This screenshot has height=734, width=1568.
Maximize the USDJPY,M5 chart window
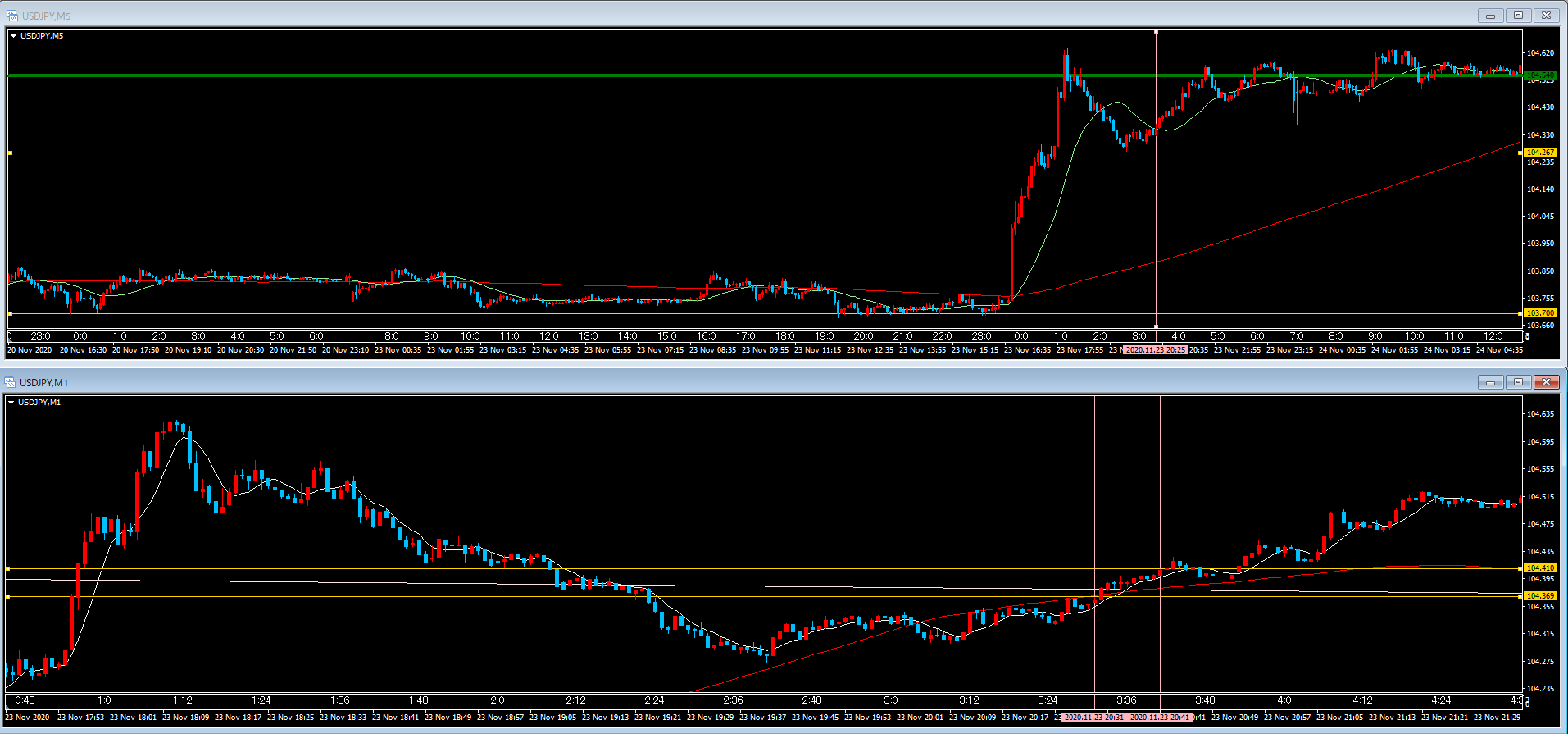point(1518,16)
